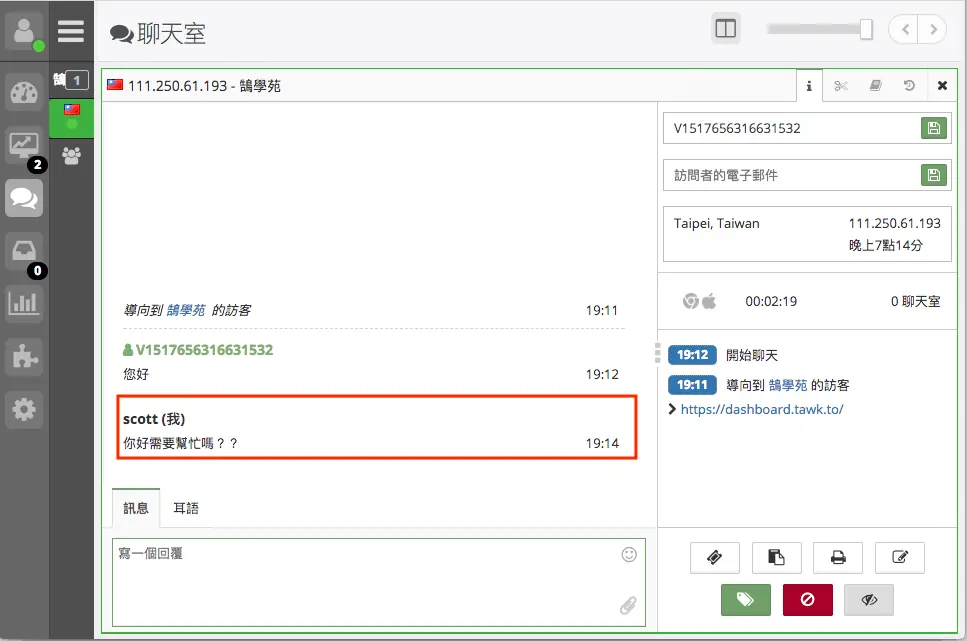
Task: Open the add-ons puzzle piece icon
Action: tap(24, 357)
